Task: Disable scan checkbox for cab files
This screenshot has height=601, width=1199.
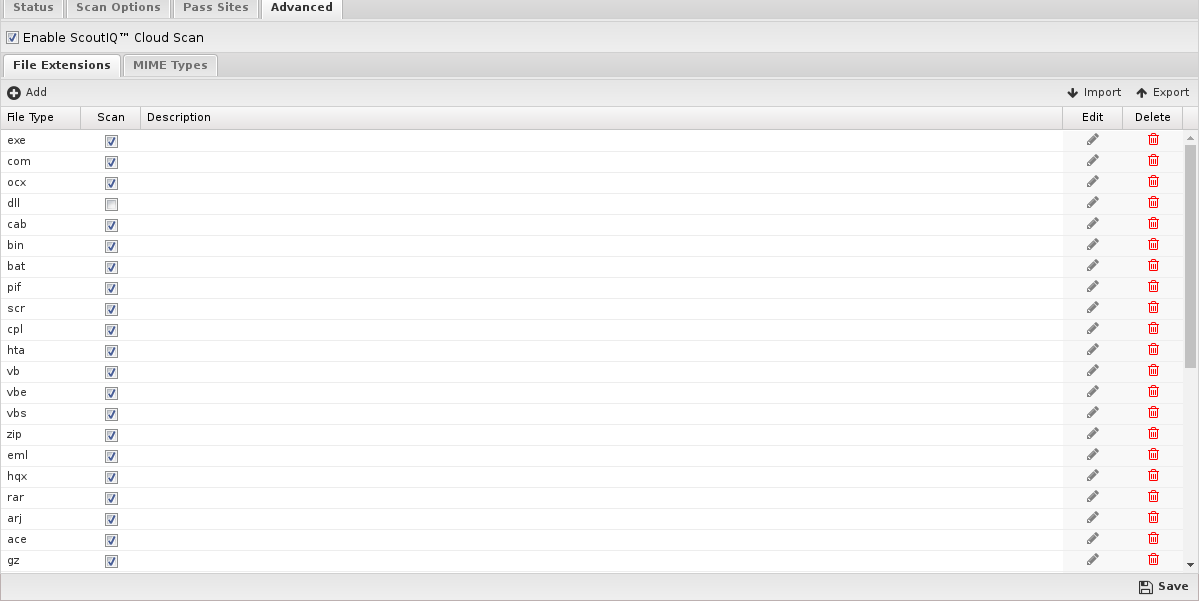Action: click(112, 226)
